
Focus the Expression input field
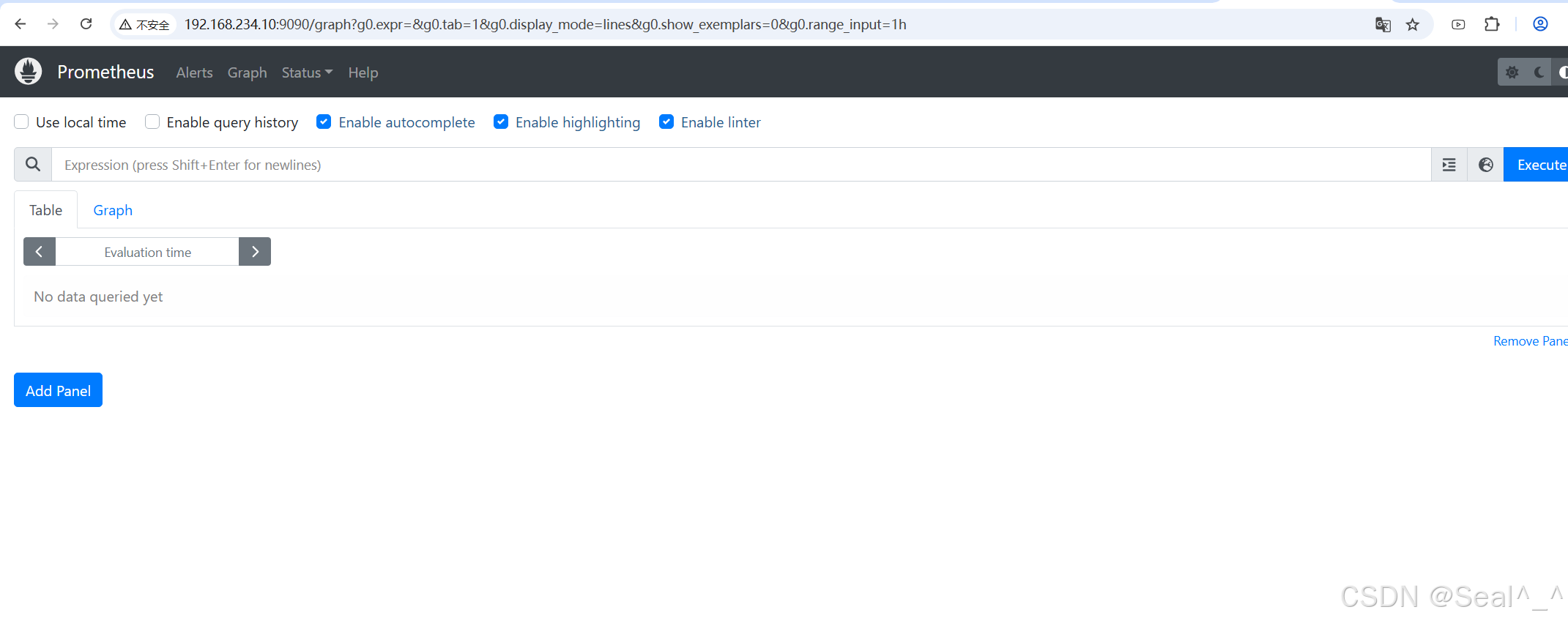click(x=741, y=165)
